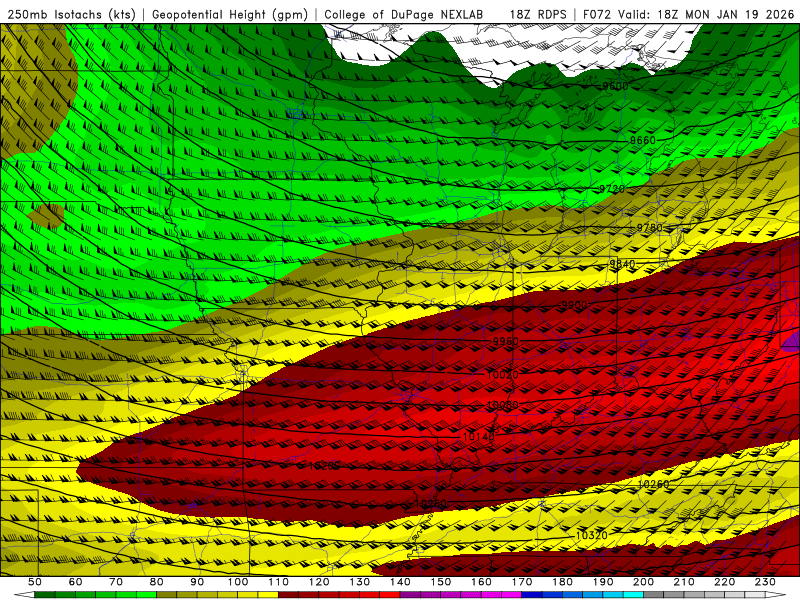Select the dark purple 140-145 kt colorbar swatch
The width and height of the screenshot is (800, 600).
point(410,595)
